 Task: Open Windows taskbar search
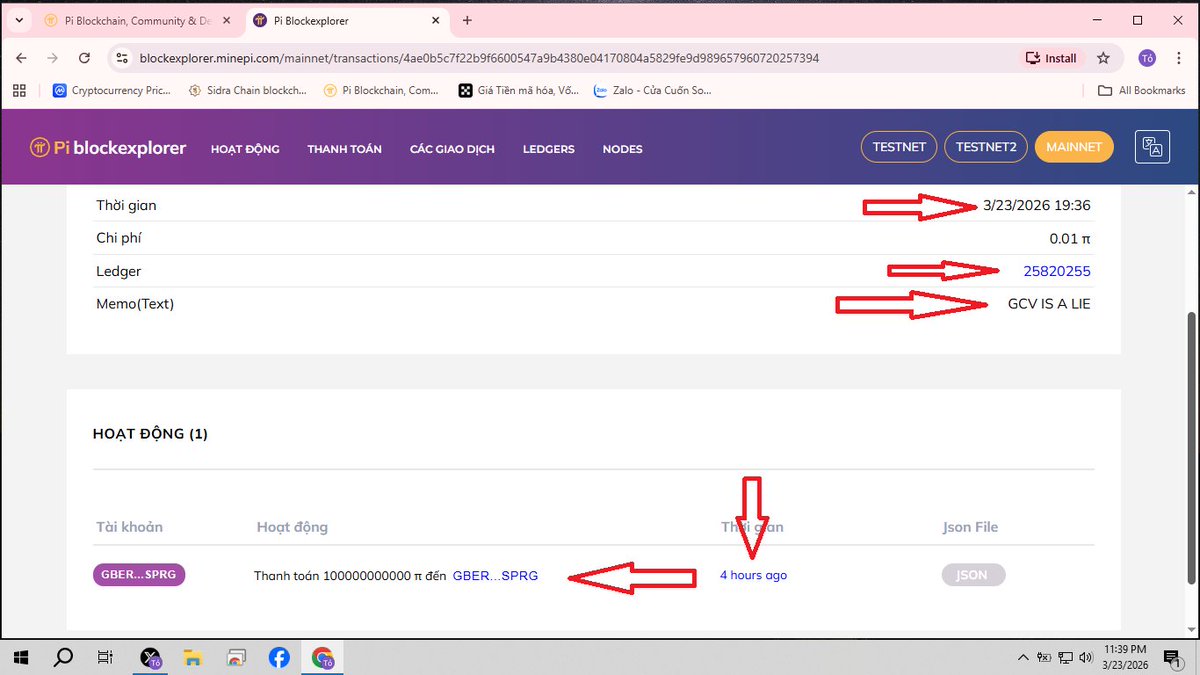[x=63, y=657]
